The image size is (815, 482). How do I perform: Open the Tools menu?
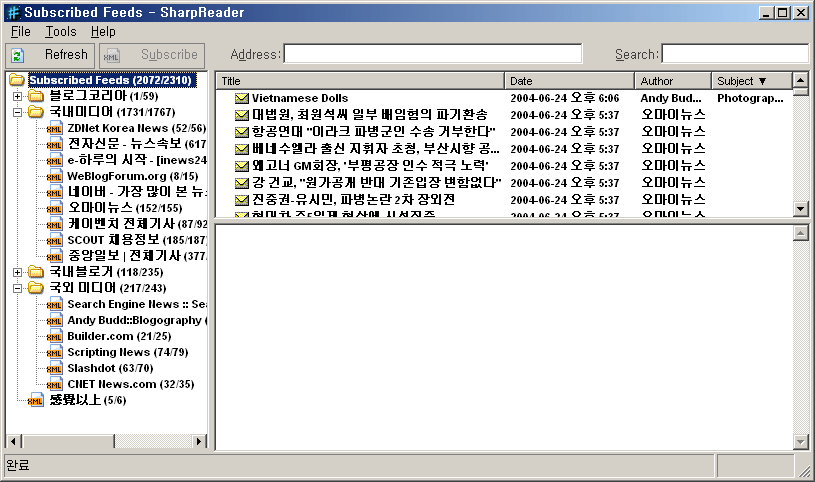(61, 32)
